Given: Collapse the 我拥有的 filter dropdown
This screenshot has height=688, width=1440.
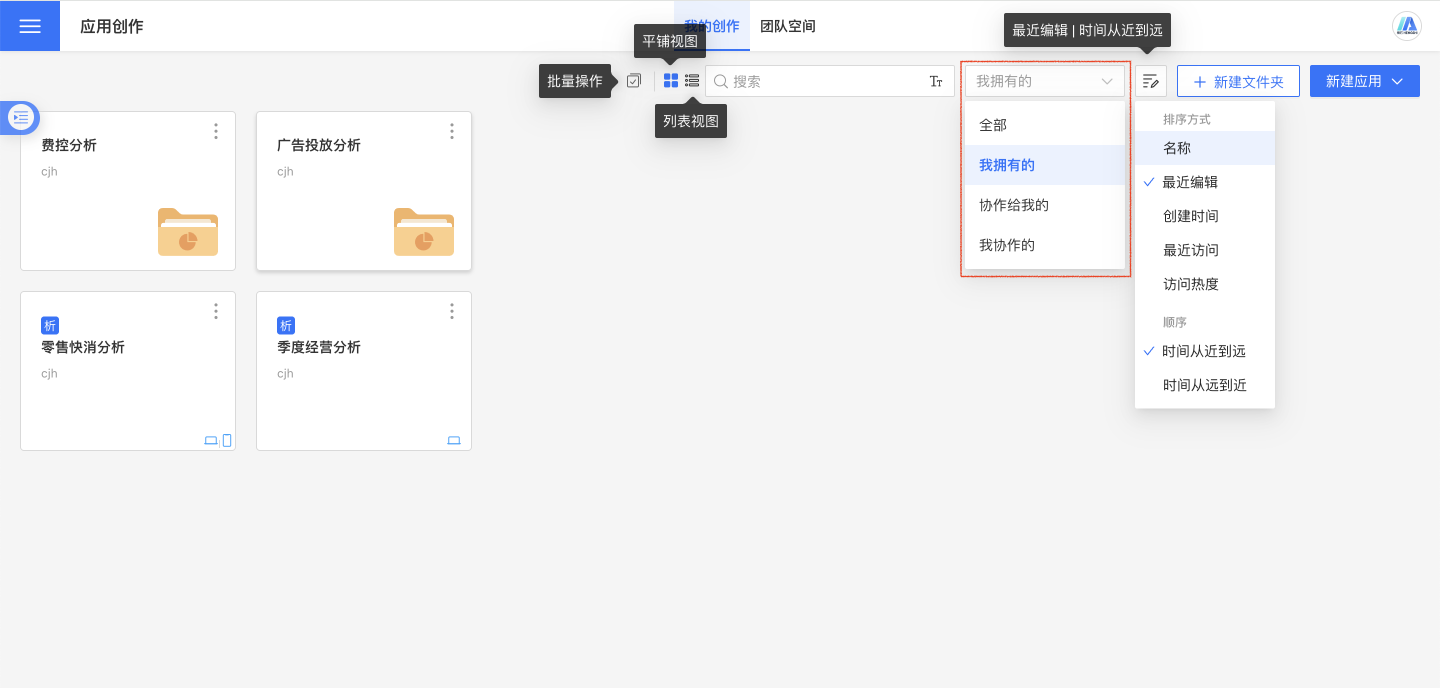Looking at the screenshot, I should point(1044,81).
